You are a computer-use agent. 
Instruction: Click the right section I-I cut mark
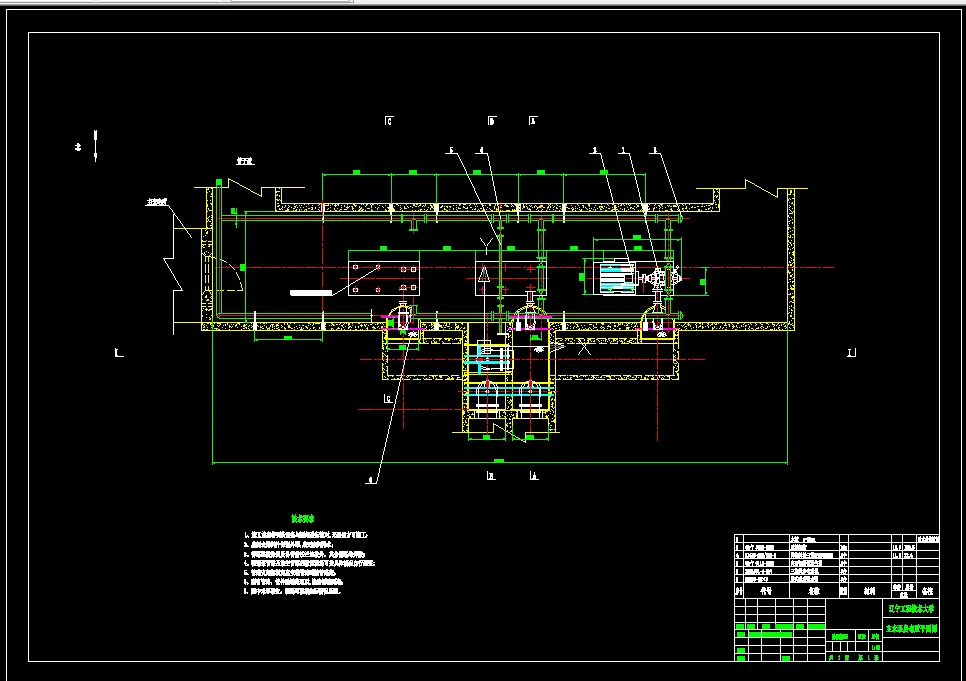851,353
